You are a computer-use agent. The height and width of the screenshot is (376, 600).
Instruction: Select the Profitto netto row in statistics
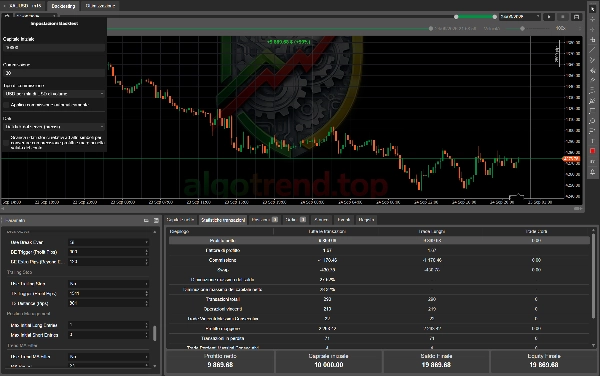[x=379, y=241]
